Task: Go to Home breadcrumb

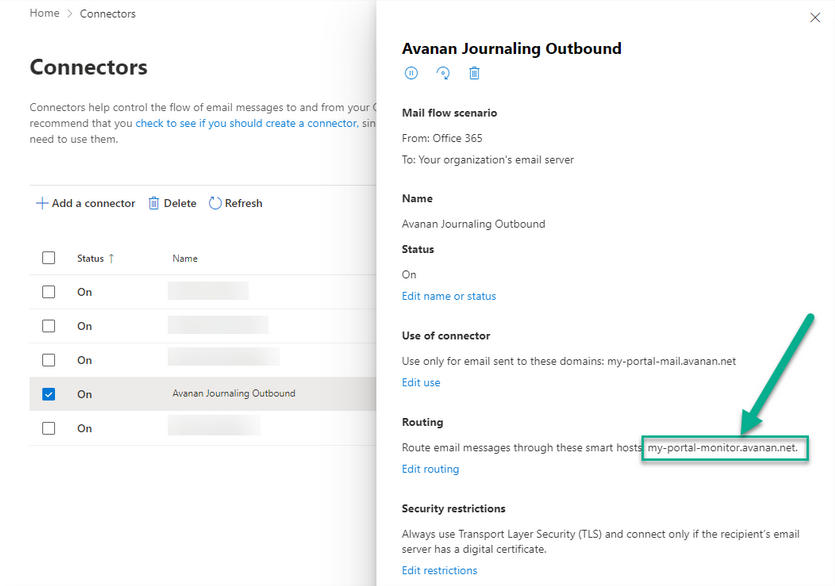Action: (44, 13)
